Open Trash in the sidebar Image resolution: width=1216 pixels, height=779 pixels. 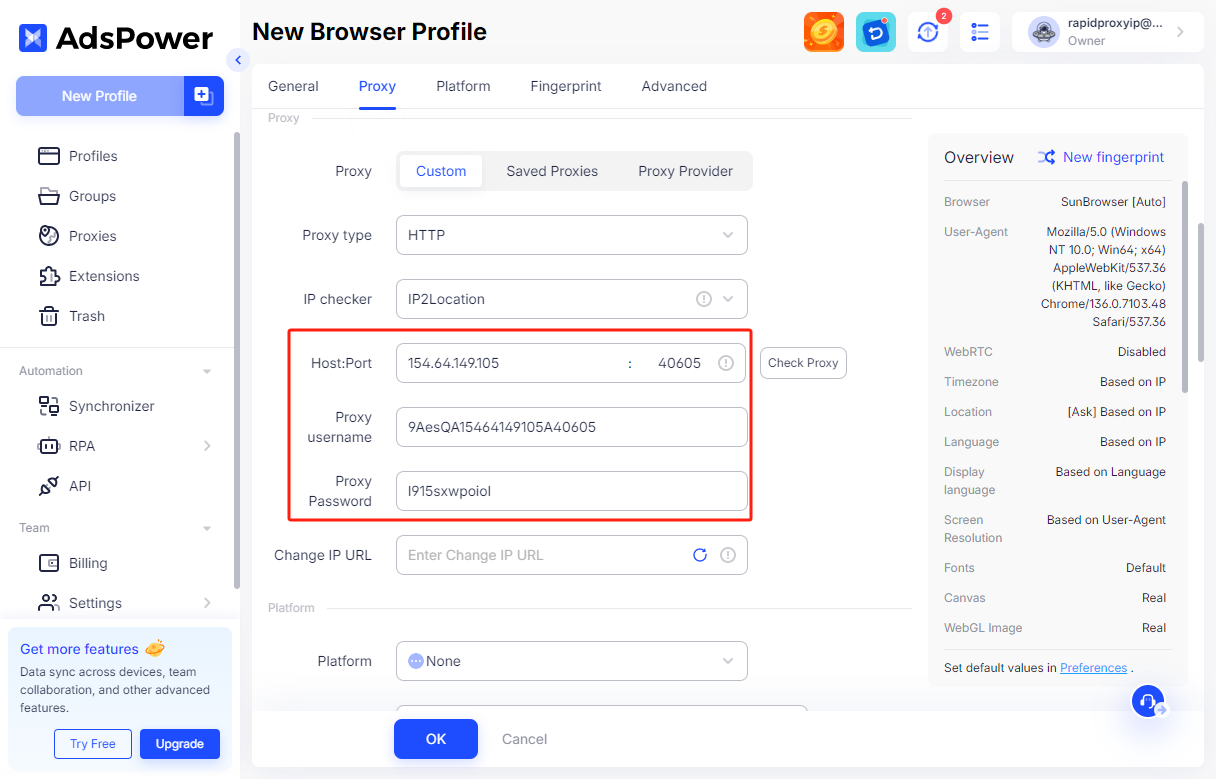tap(86, 316)
